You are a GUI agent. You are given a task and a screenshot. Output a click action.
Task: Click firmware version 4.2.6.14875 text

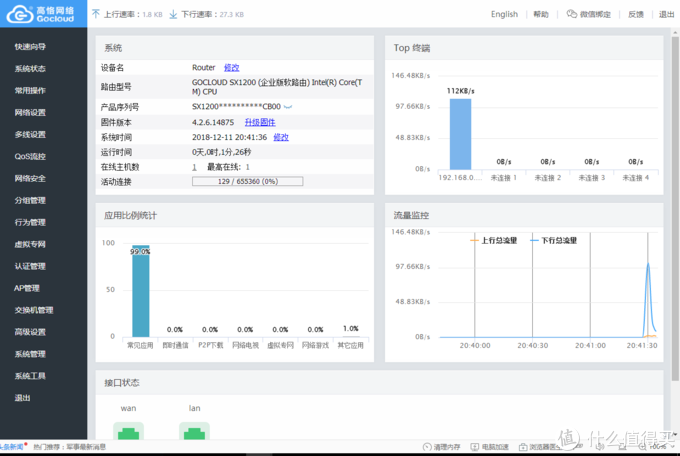[x=213, y=122]
